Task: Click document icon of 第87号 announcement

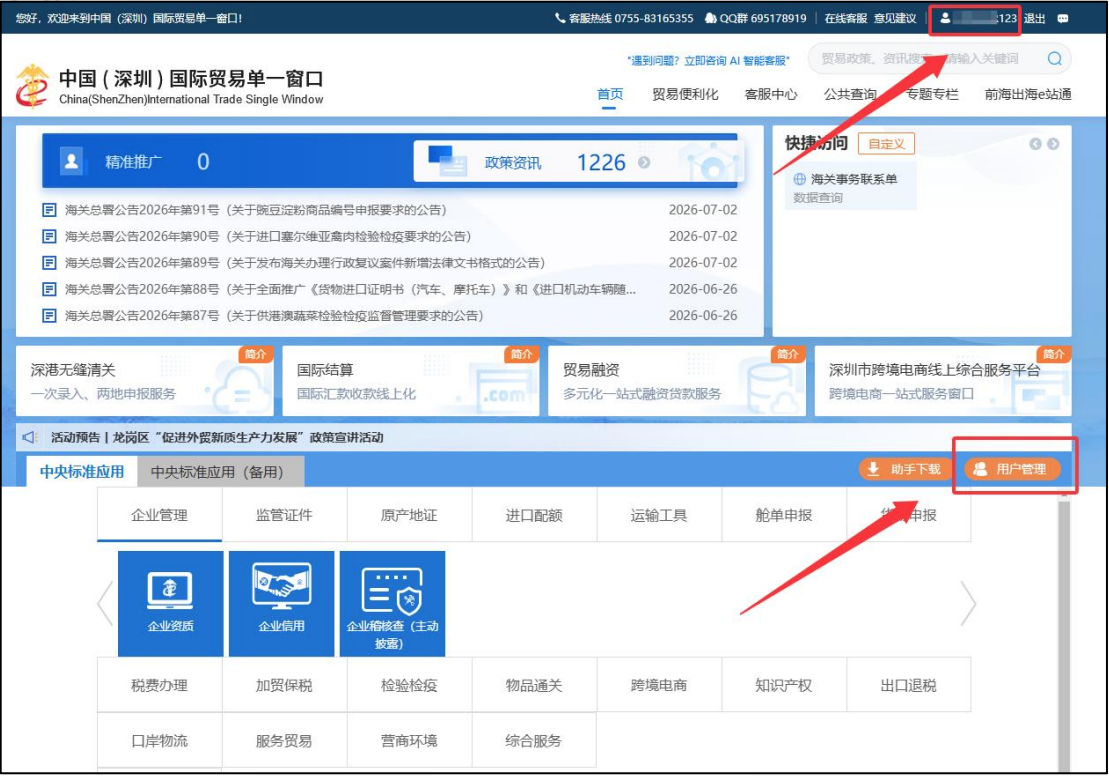Action: [49, 315]
